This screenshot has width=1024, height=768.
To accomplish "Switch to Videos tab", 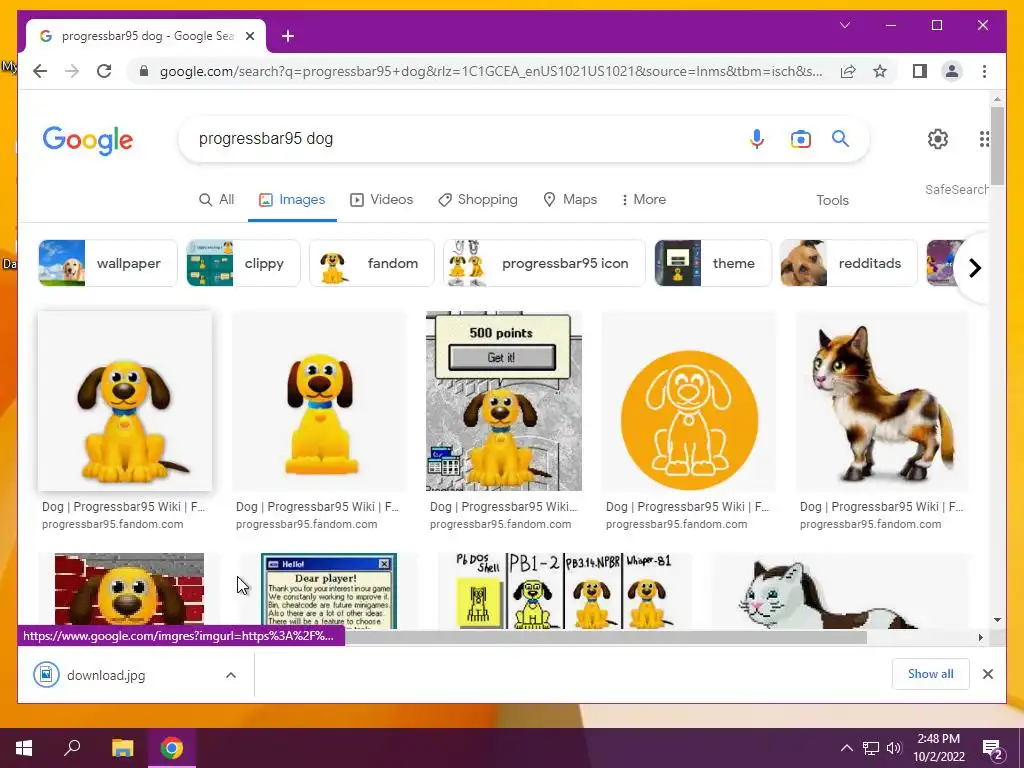I will click(x=381, y=200).
